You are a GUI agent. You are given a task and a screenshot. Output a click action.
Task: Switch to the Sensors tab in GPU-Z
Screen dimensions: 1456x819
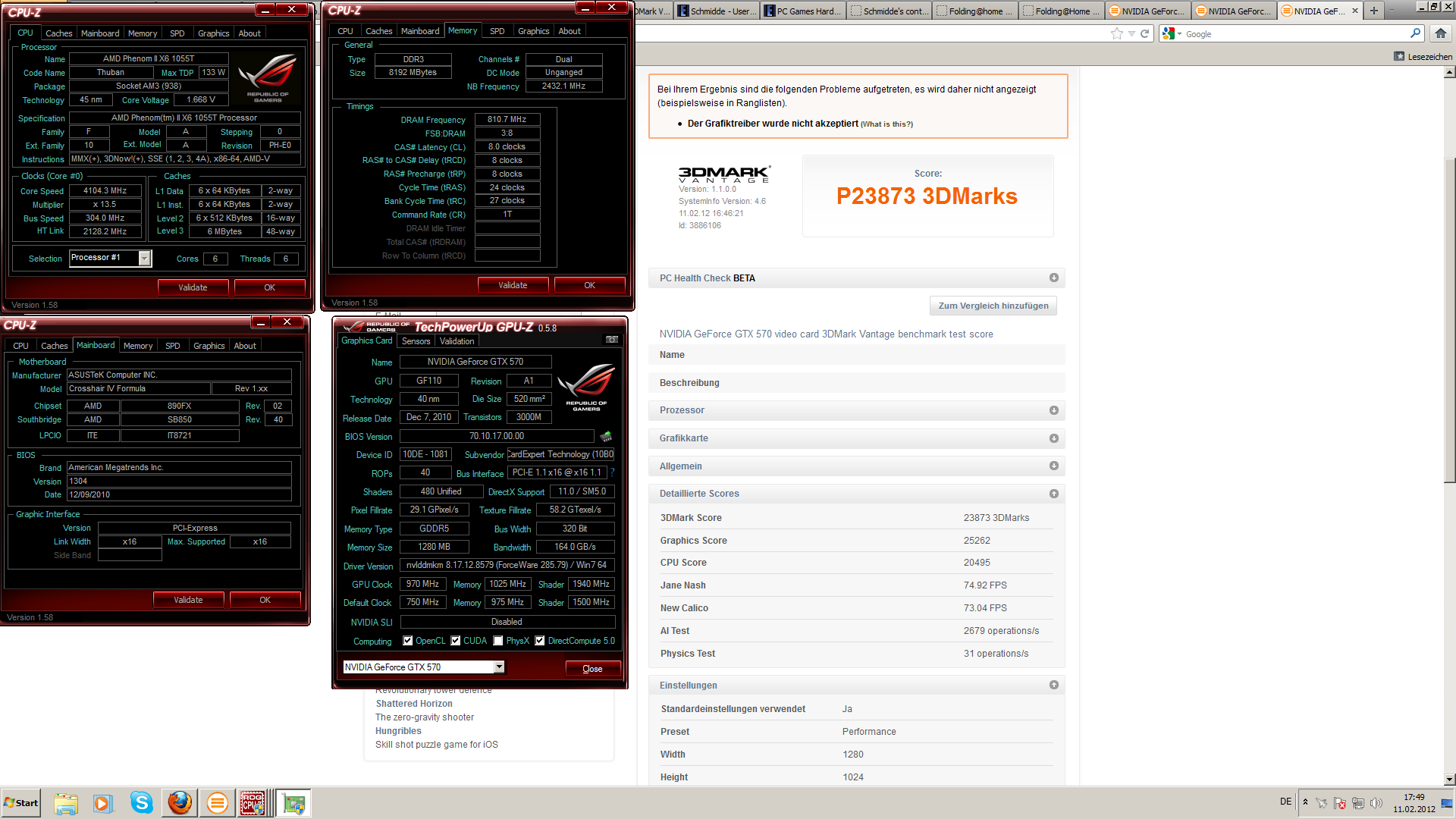pos(416,341)
